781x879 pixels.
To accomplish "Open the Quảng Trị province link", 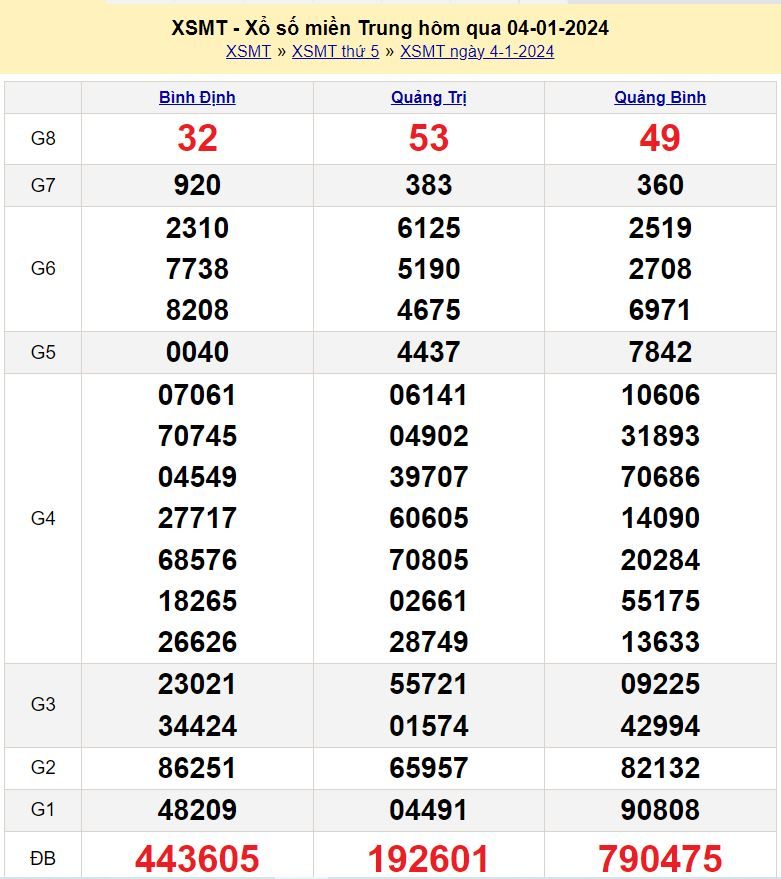I will click(x=429, y=98).
